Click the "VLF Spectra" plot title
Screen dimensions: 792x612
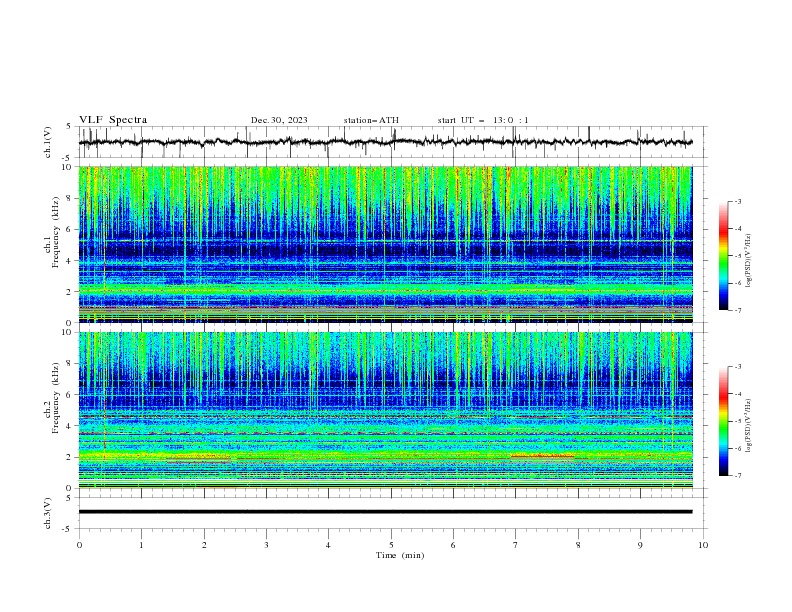[113, 120]
